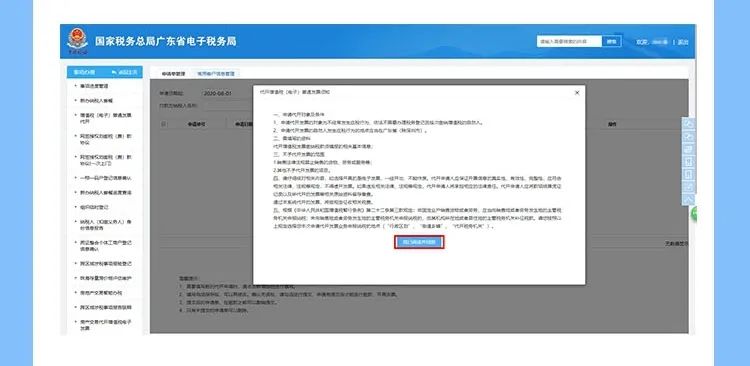The image size is (750, 366).
Task: Click the green chat bubble icon at right edge
Action: click(693, 214)
